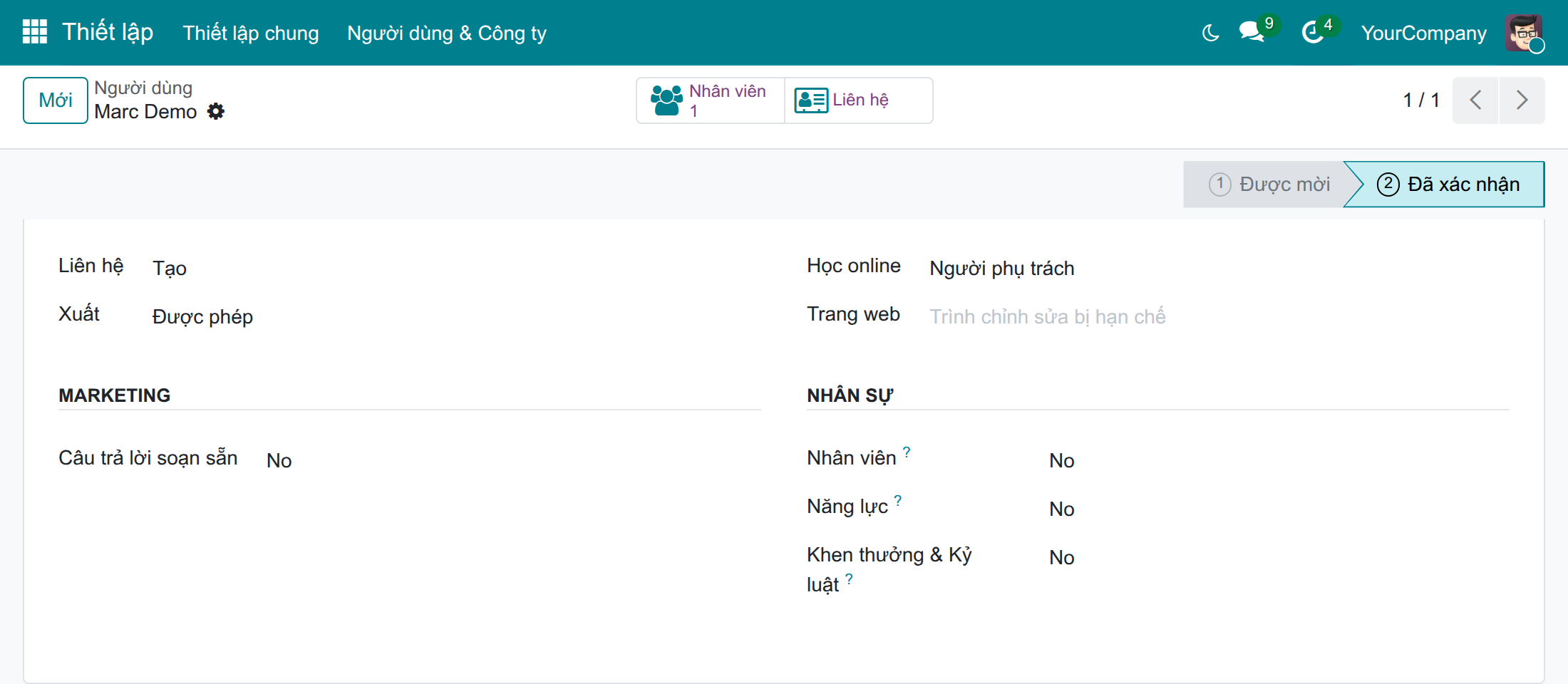Open Thiết lập chung menu
The height and width of the screenshot is (684, 1568).
[251, 33]
